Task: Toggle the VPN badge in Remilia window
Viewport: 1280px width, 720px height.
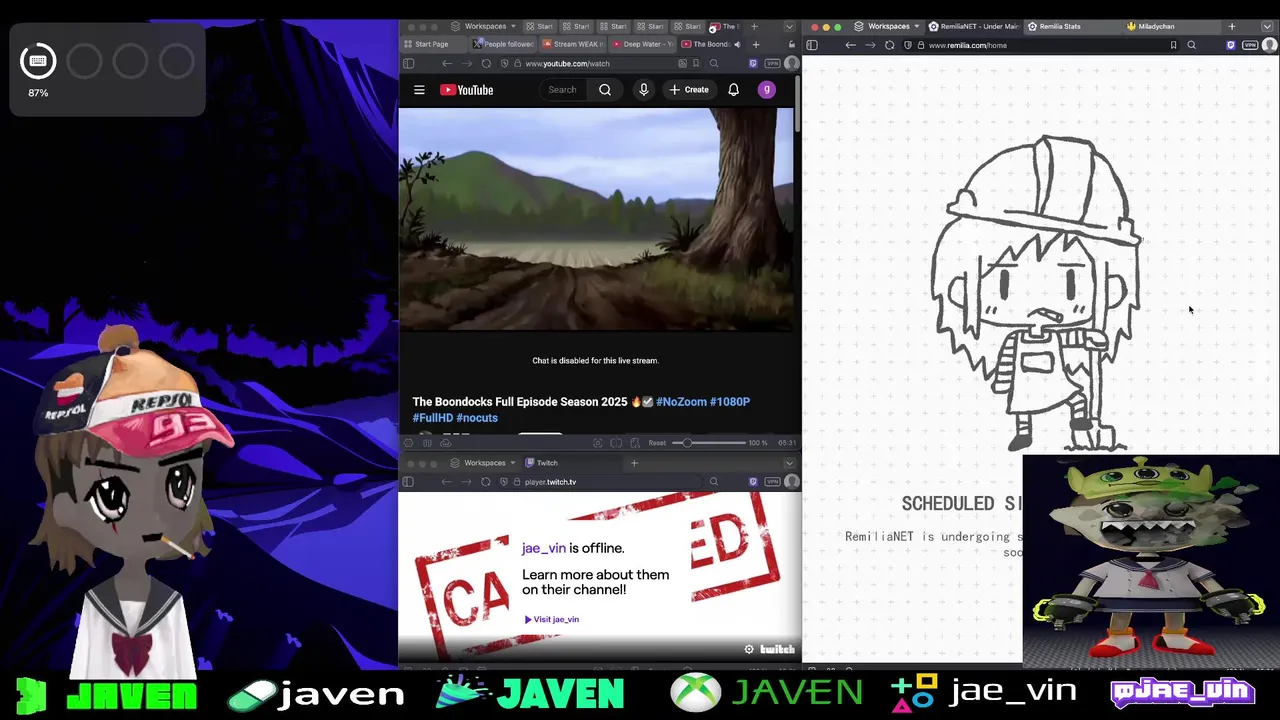Action: pyautogui.click(x=1250, y=45)
